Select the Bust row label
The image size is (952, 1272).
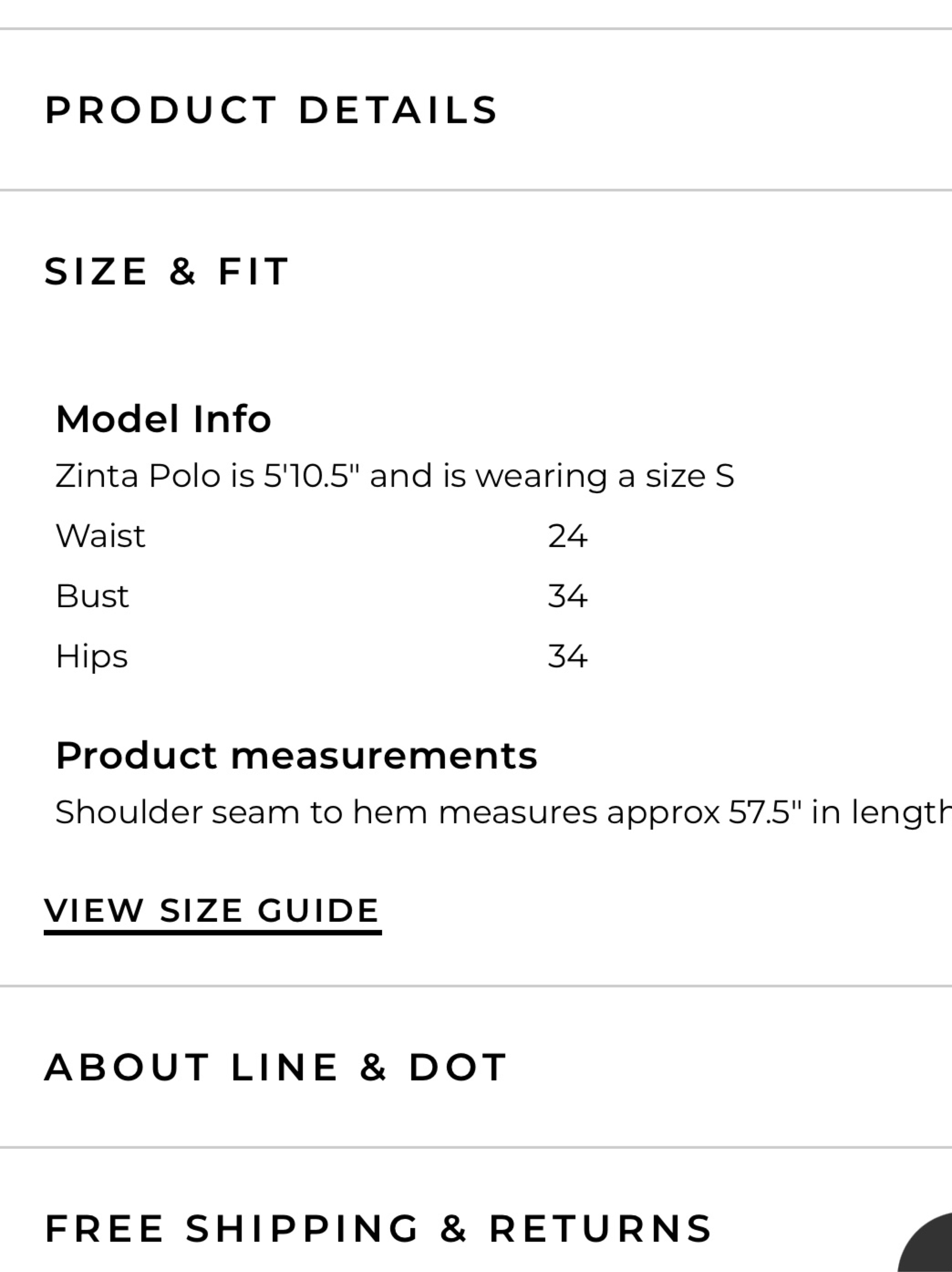click(x=92, y=596)
